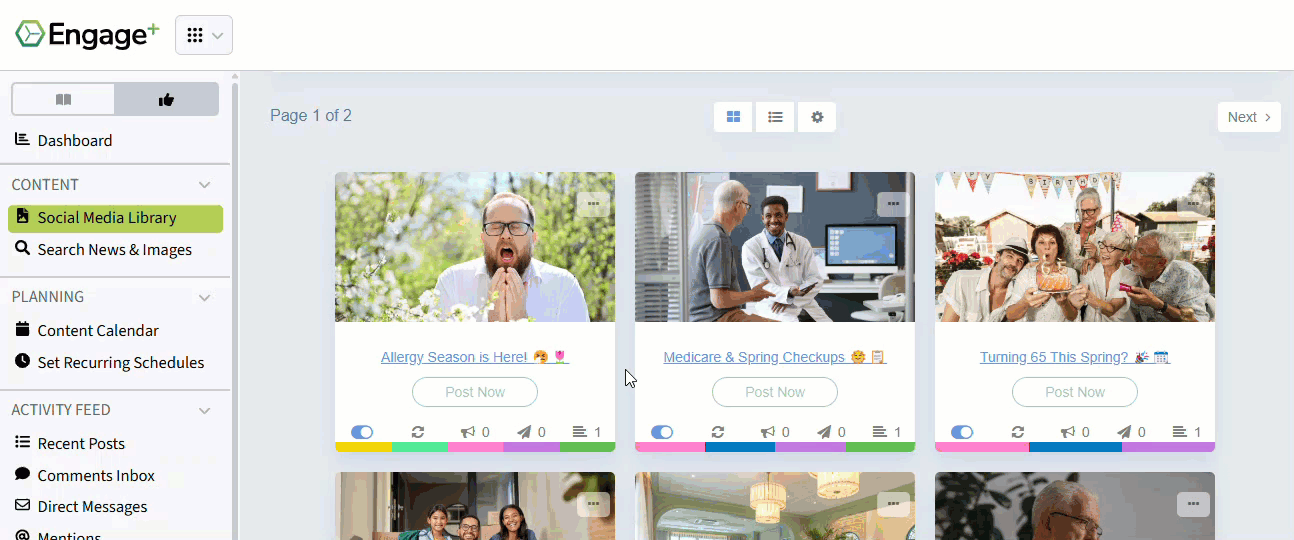This screenshot has width=1294, height=540.
Task: Click purple category bar on Turning 65 card
Action: coord(1168,447)
